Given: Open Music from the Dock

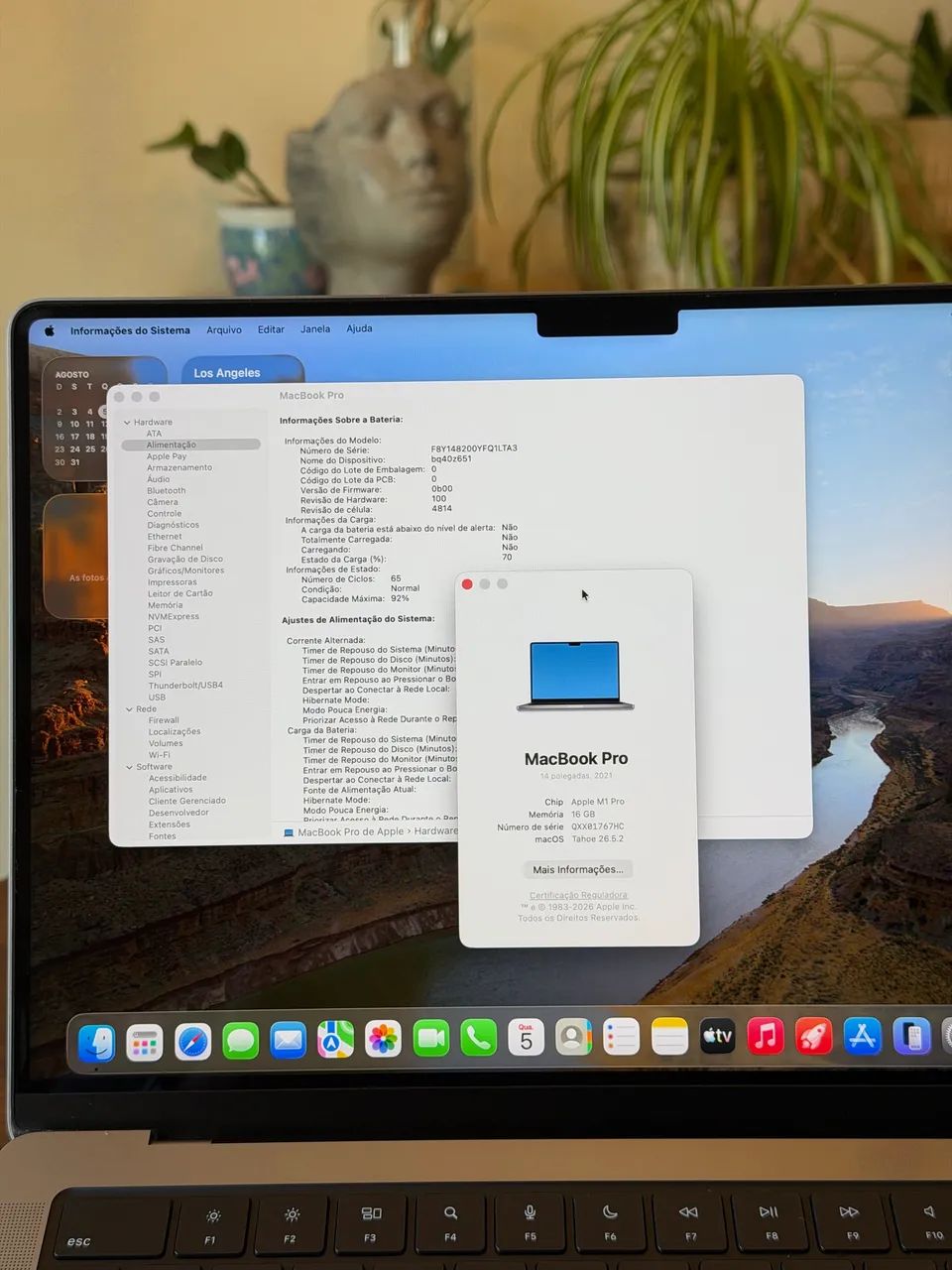Looking at the screenshot, I should [766, 1036].
